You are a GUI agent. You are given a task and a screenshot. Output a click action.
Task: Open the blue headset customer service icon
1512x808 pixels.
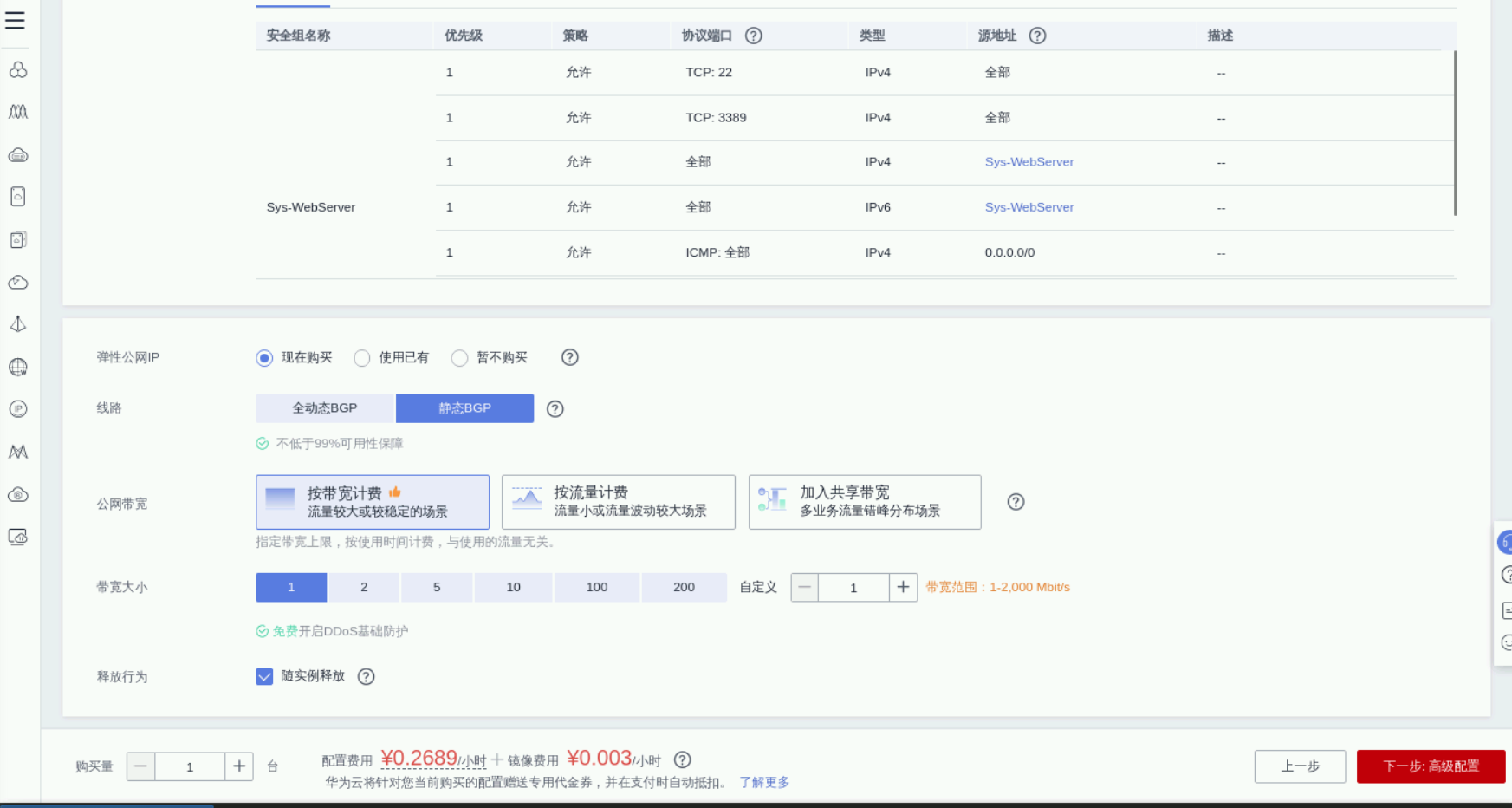tap(1505, 543)
